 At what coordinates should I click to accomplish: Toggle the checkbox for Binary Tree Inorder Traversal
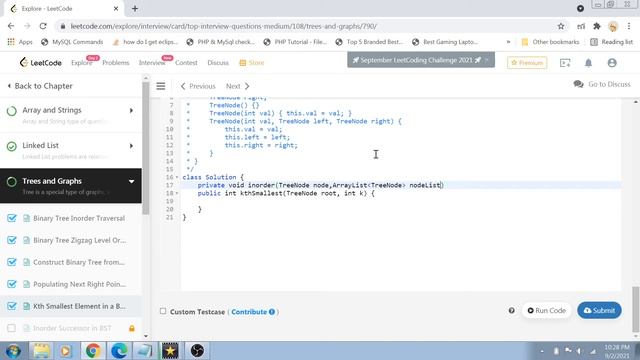click(x=12, y=218)
